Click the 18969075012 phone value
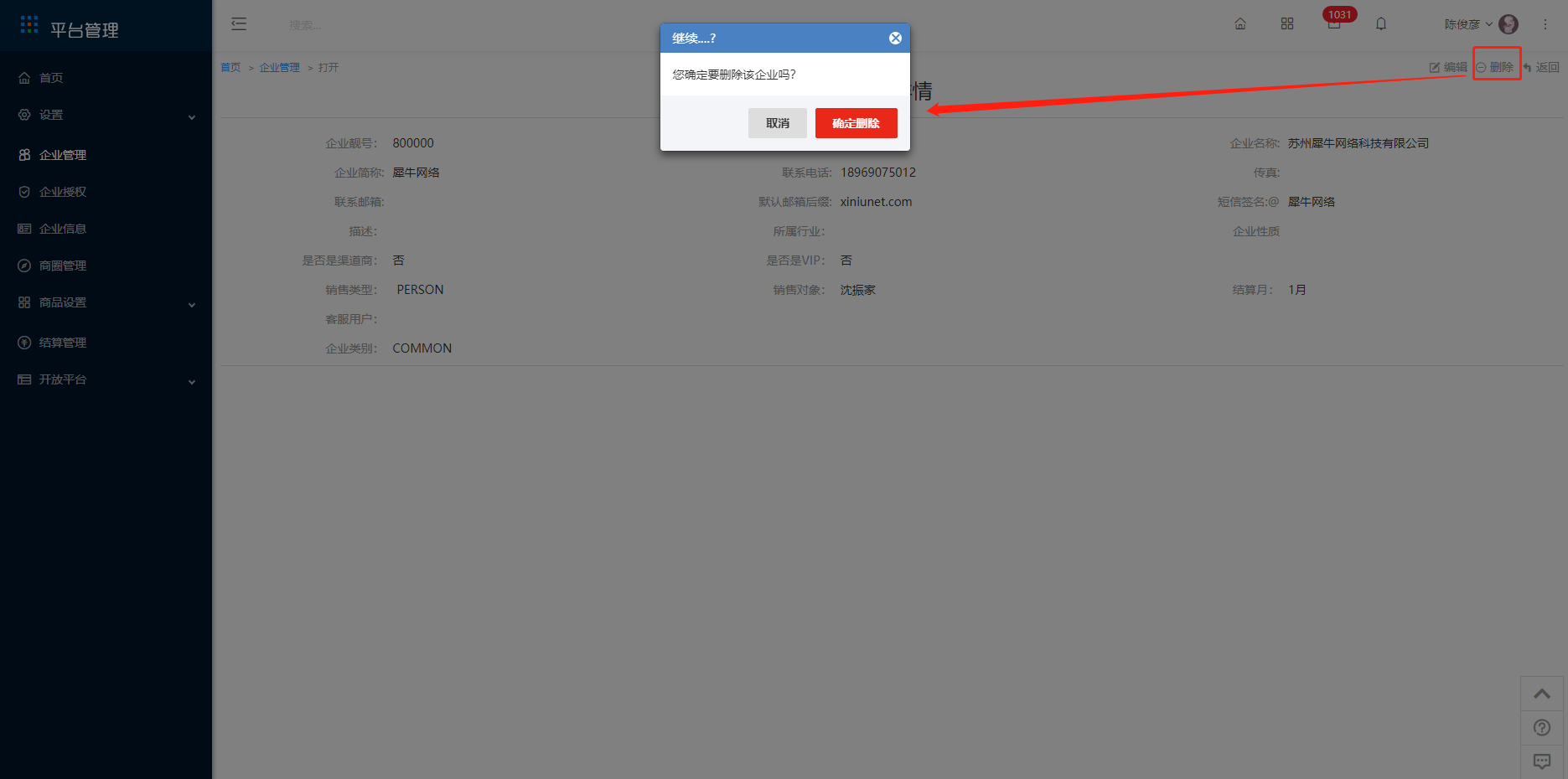The height and width of the screenshot is (779, 1568). tap(878, 173)
